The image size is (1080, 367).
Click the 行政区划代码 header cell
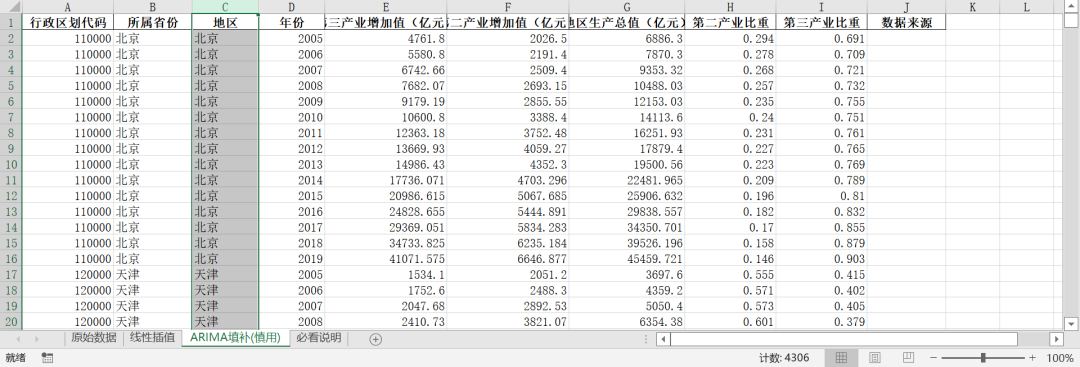68,22
